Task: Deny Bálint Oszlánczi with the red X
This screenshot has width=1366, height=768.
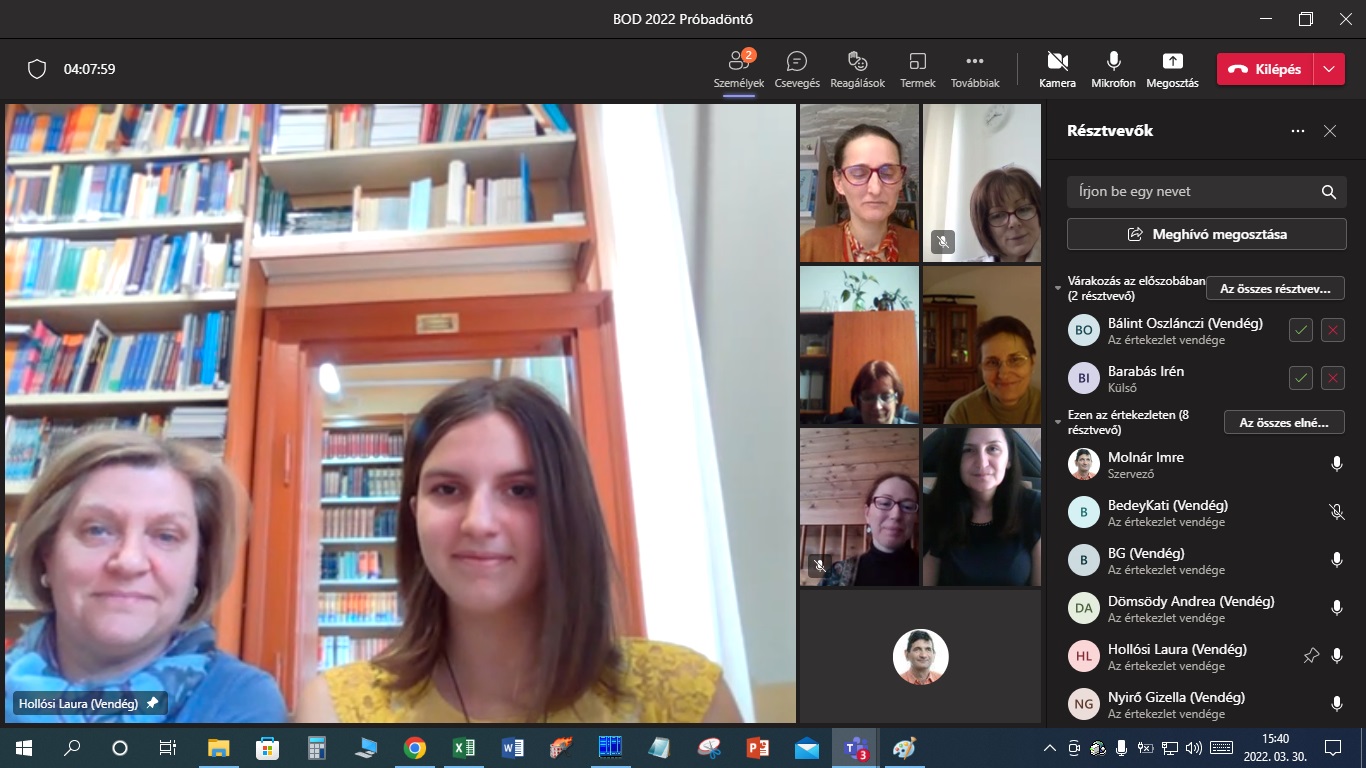Action: tap(1333, 330)
